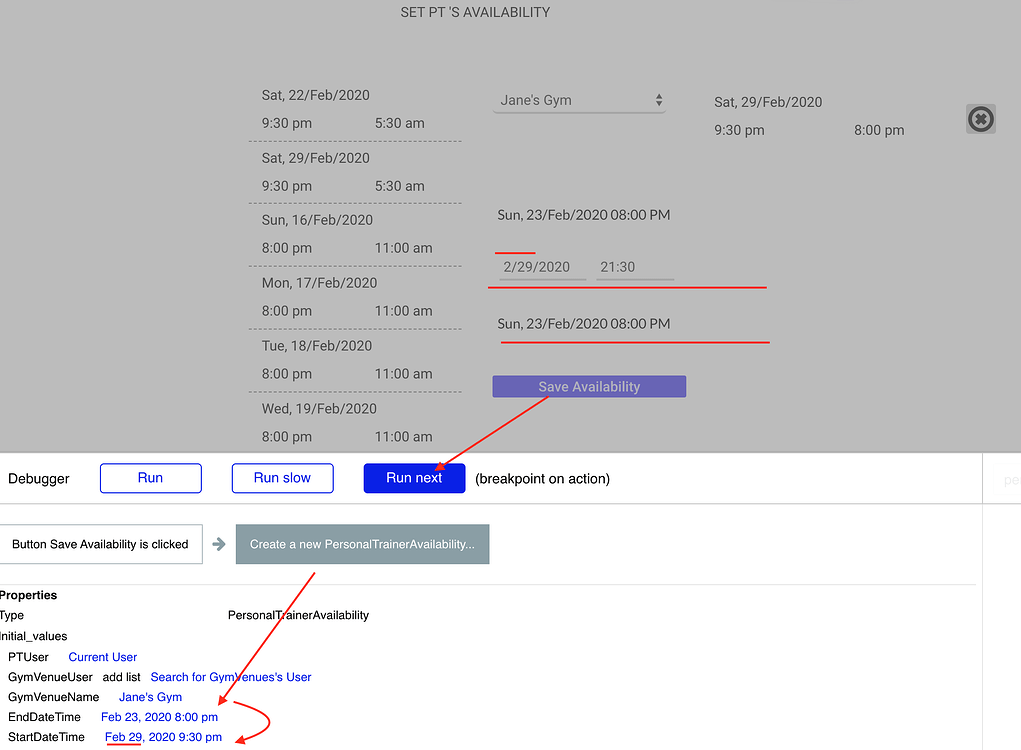Screen dimensions: 1021x750
Task: Click the arrow icon between debugger workflow steps
Action: coord(219,543)
